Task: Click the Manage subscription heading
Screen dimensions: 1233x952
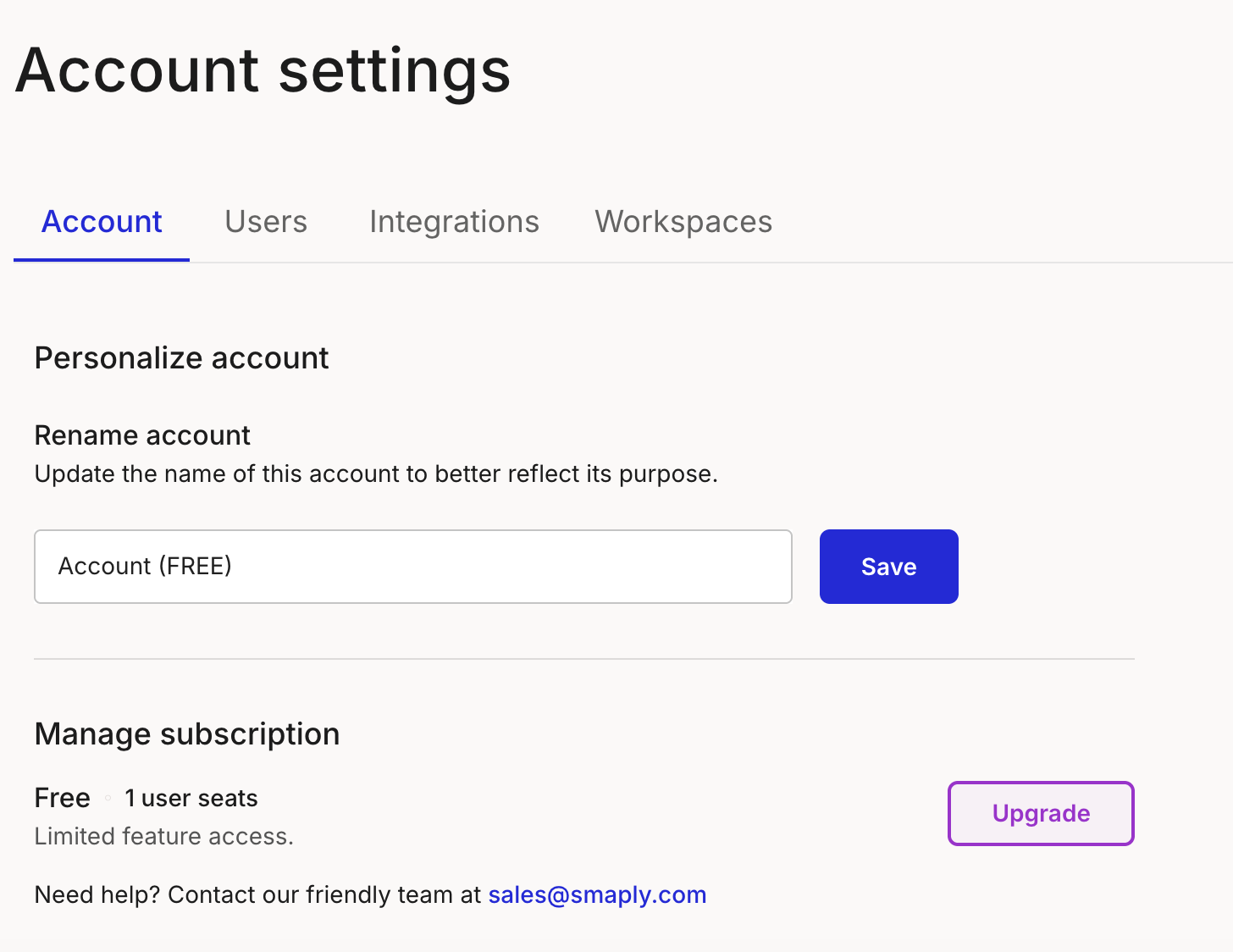Action: coord(187,734)
